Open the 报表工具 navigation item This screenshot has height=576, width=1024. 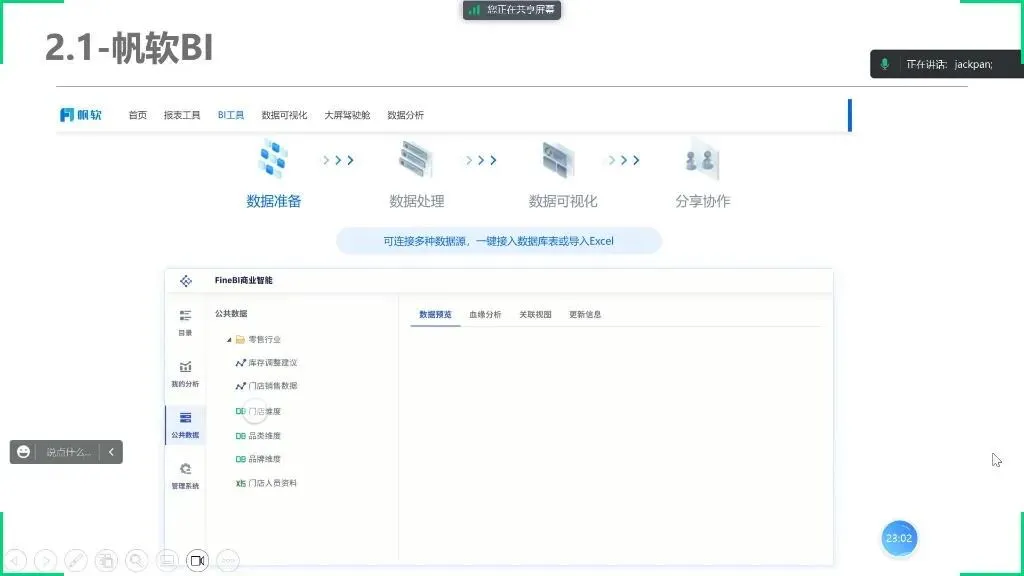(182, 115)
